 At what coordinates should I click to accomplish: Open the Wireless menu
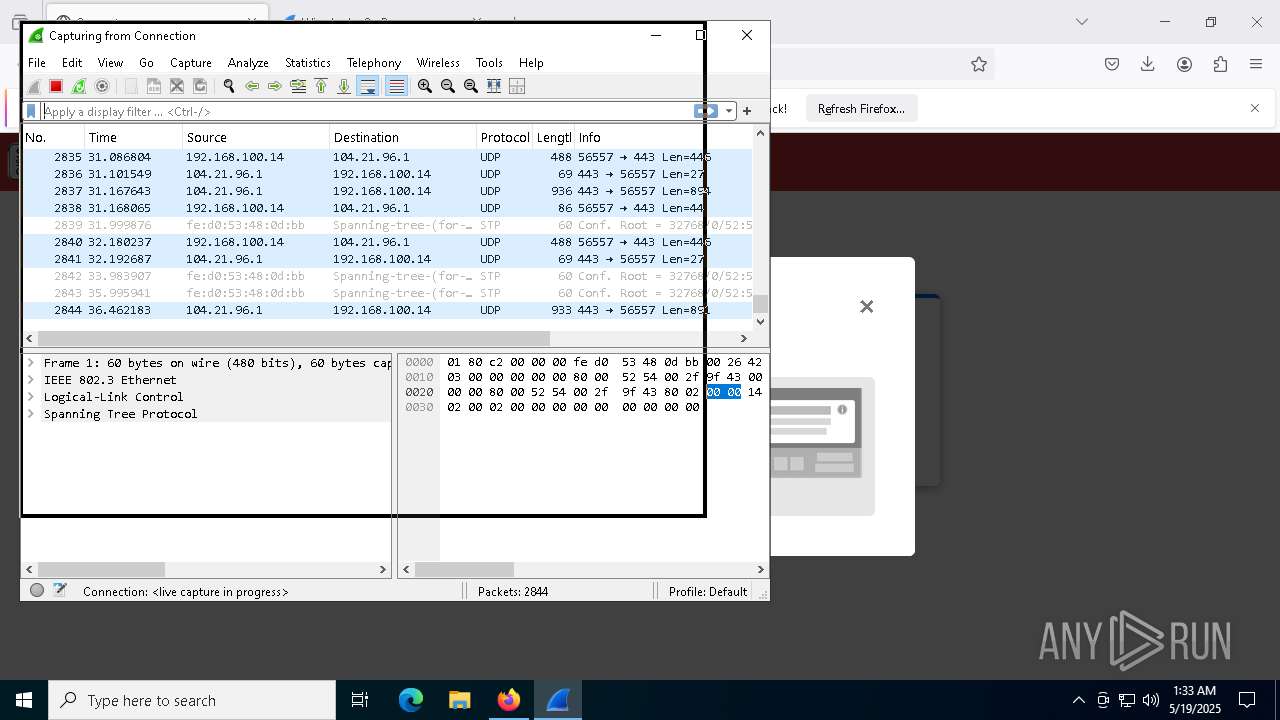438,62
